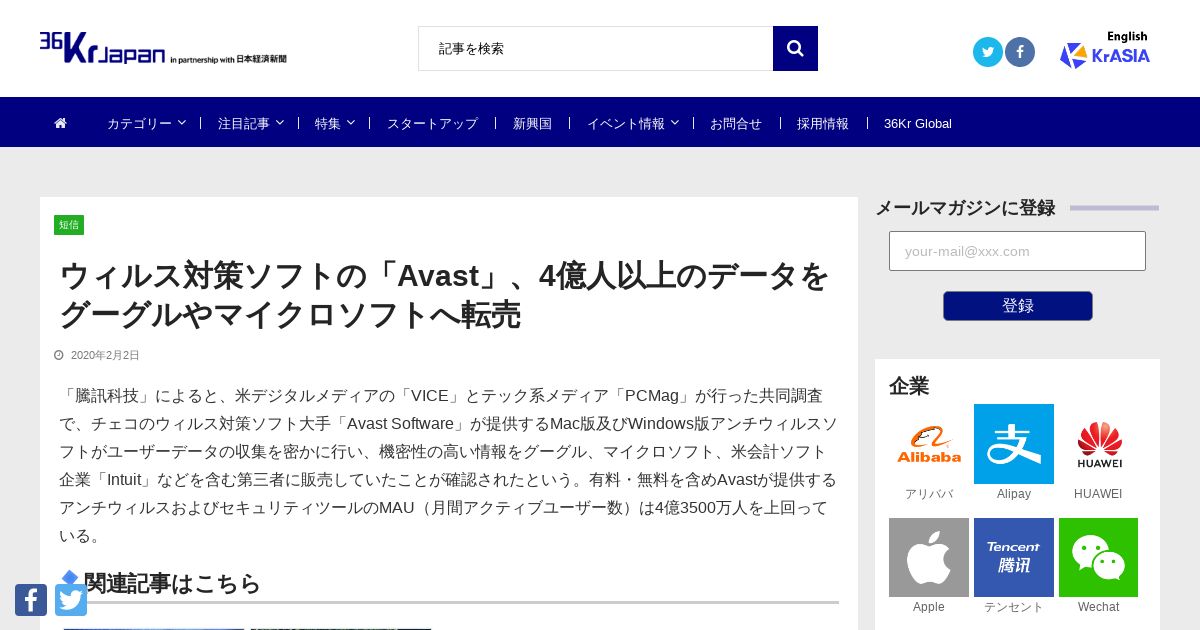The image size is (1200, 630).
Task: Focus the 記事を検索 search field
Action: click(596, 48)
